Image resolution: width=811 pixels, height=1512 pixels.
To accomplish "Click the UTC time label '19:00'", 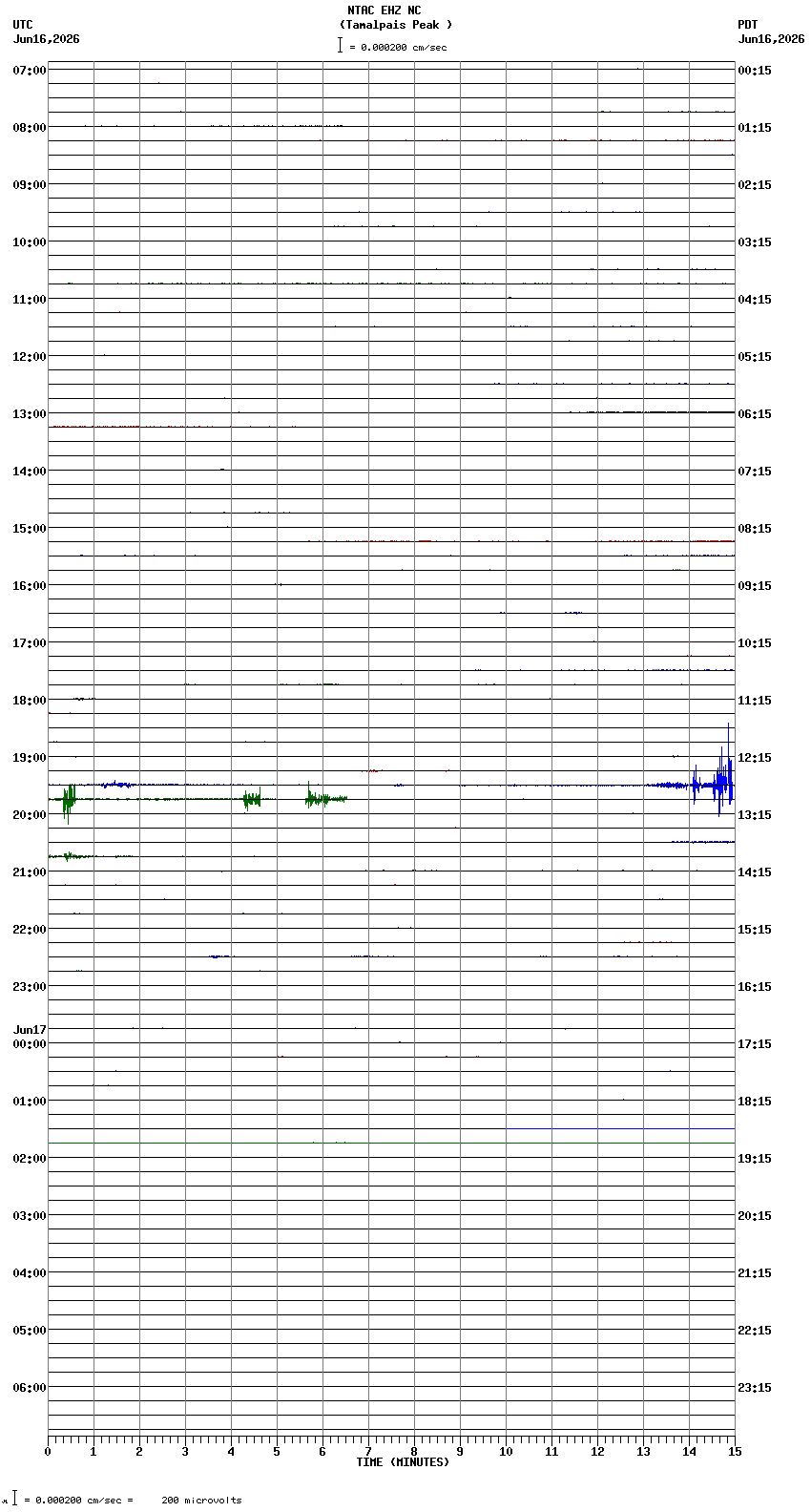I will click(30, 758).
